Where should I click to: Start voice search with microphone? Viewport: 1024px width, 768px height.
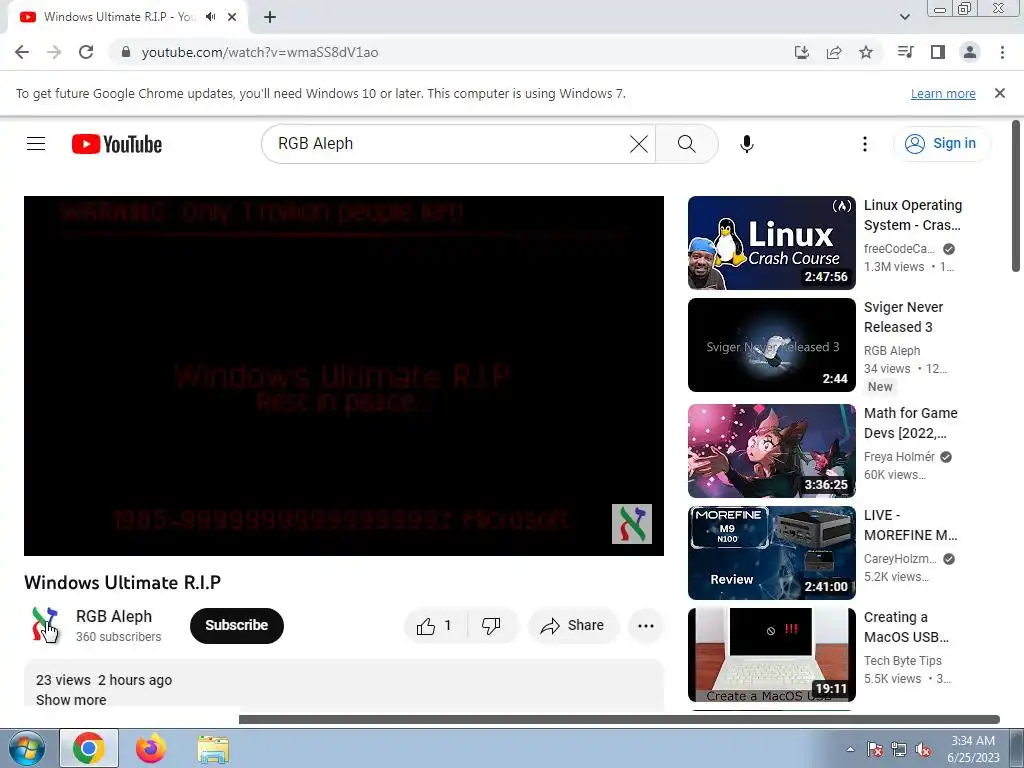tap(746, 144)
